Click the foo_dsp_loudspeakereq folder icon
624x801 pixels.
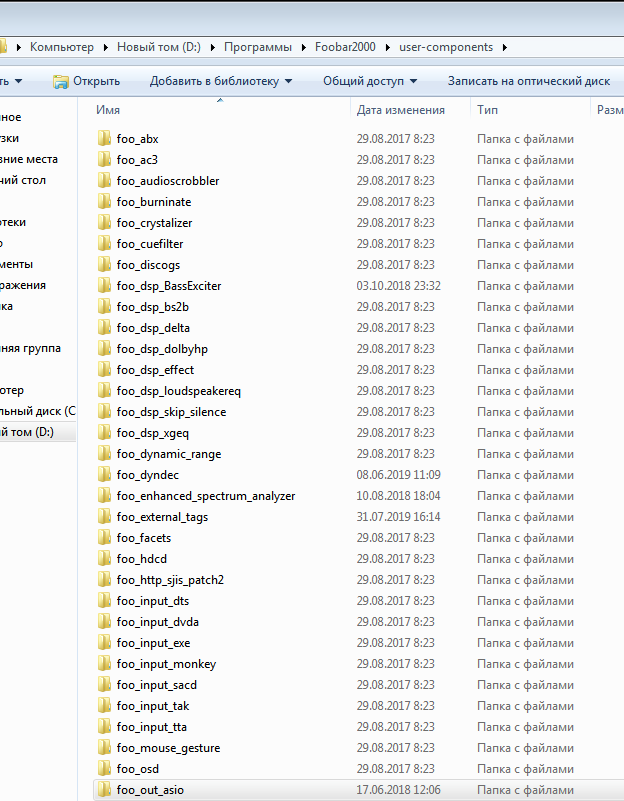click(104, 390)
